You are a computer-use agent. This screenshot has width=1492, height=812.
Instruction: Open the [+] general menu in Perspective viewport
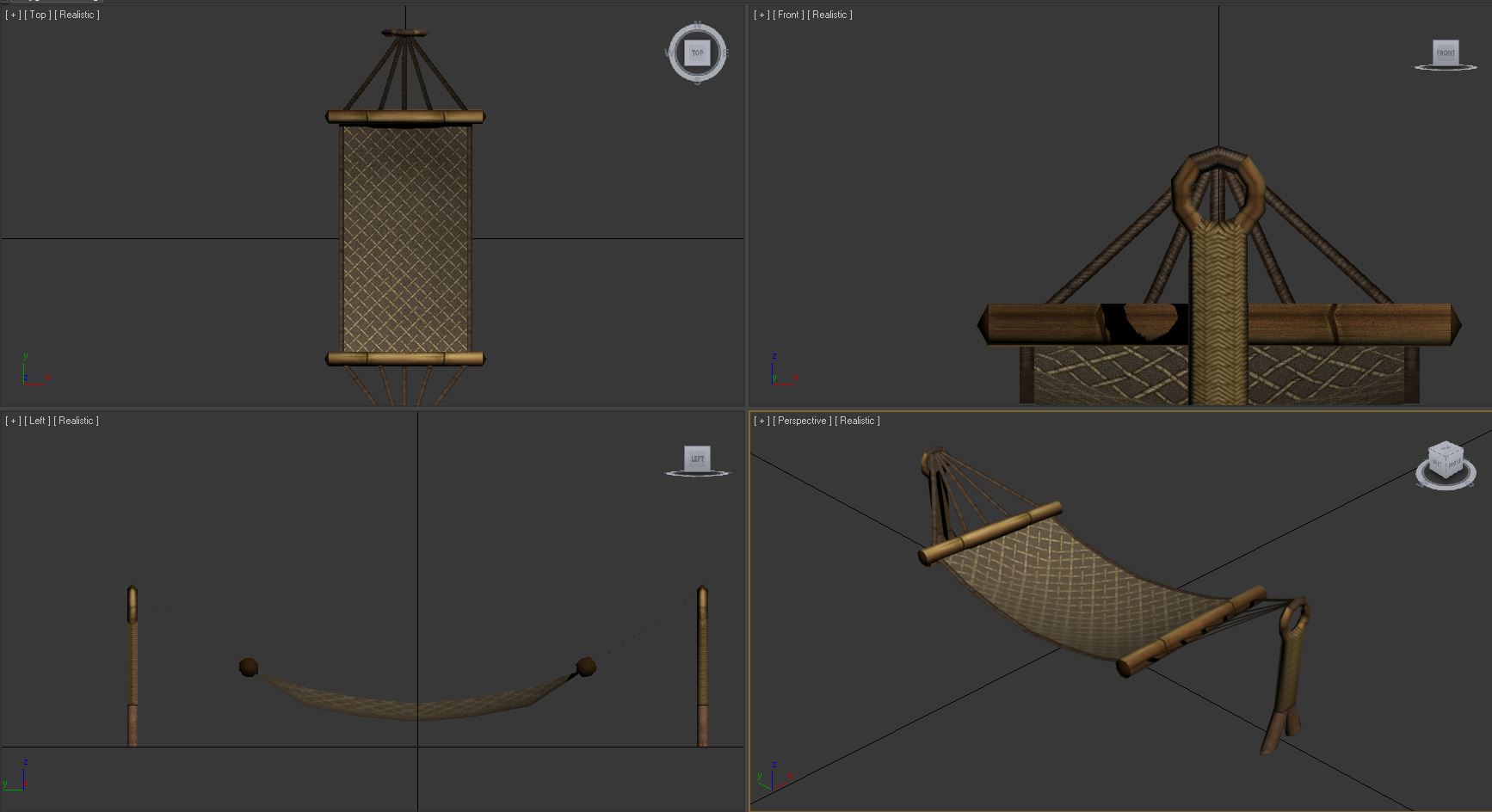click(x=761, y=421)
